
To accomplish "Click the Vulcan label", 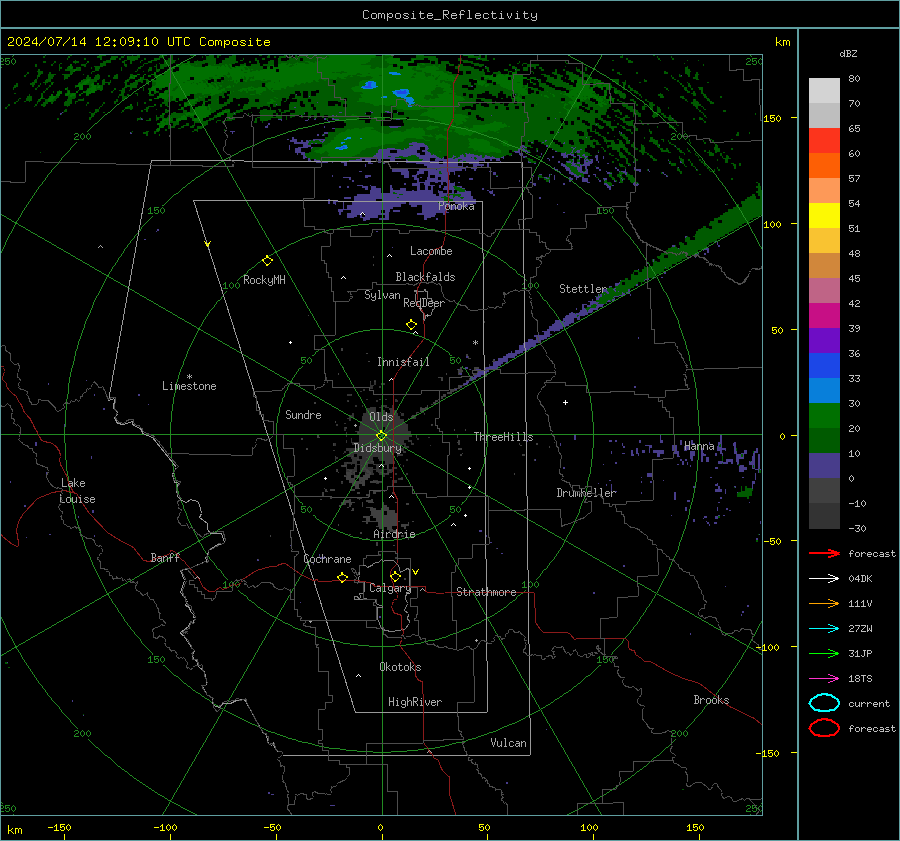I will (508, 743).
